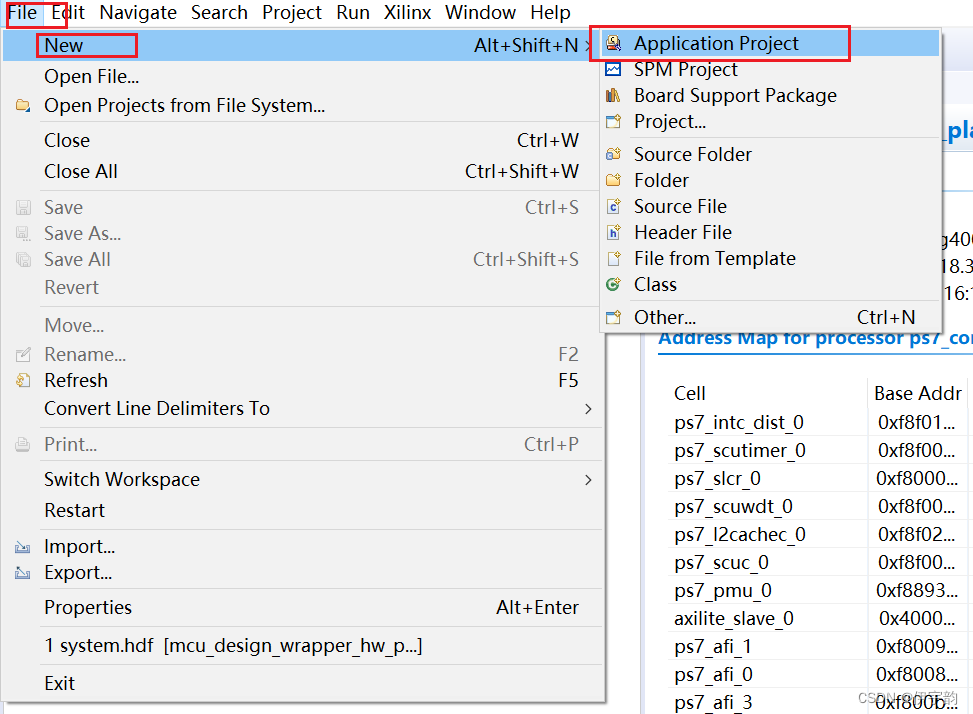The height and width of the screenshot is (714, 973).
Task: Select the ps7_intc_dist_0 cell row
Action: [x=739, y=423]
